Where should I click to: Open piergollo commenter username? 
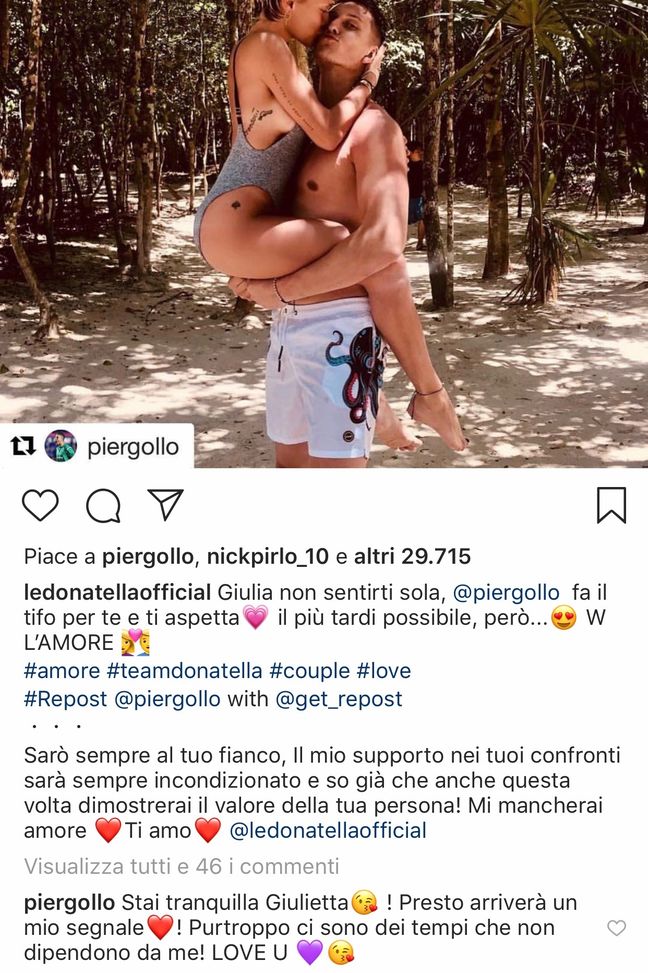click(70, 903)
